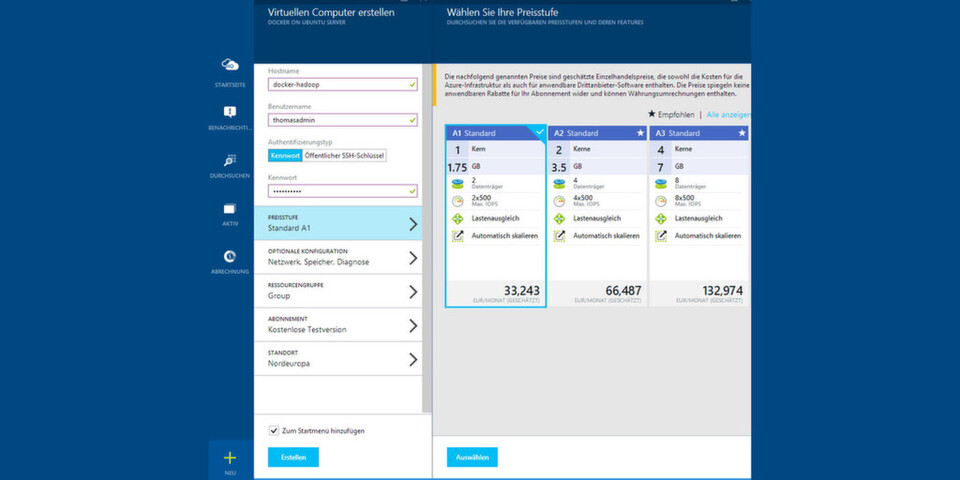Viewport: 960px width, 480px height.
Task: Click the Auswählen button
Action: coord(472,457)
